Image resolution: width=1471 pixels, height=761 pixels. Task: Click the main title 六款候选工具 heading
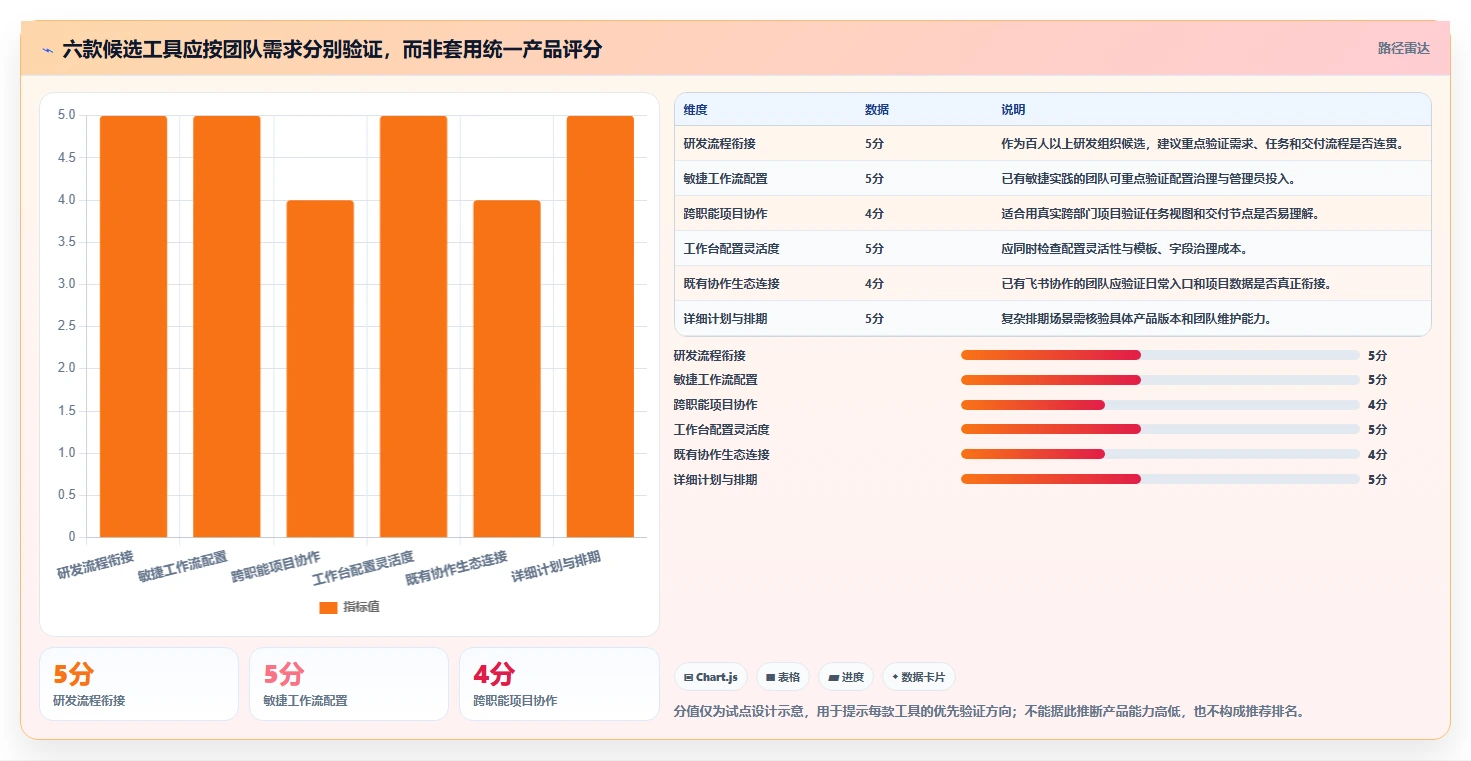click(332, 49)
